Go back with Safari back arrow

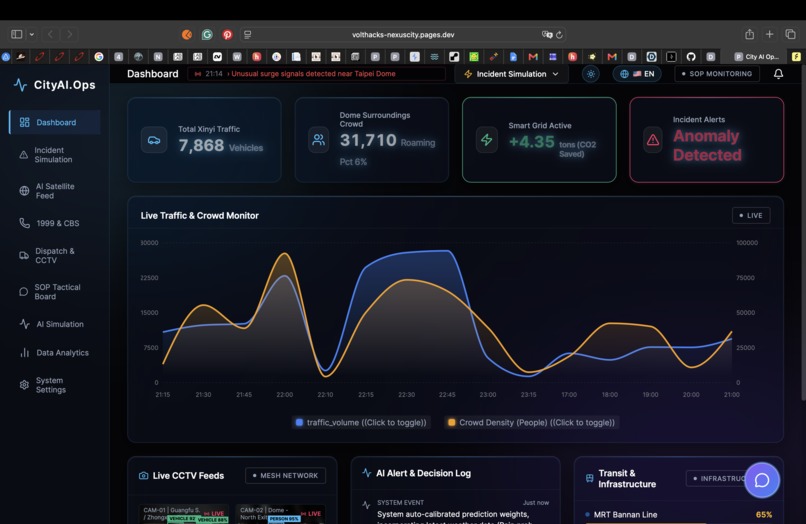click(x=50, y=34)
